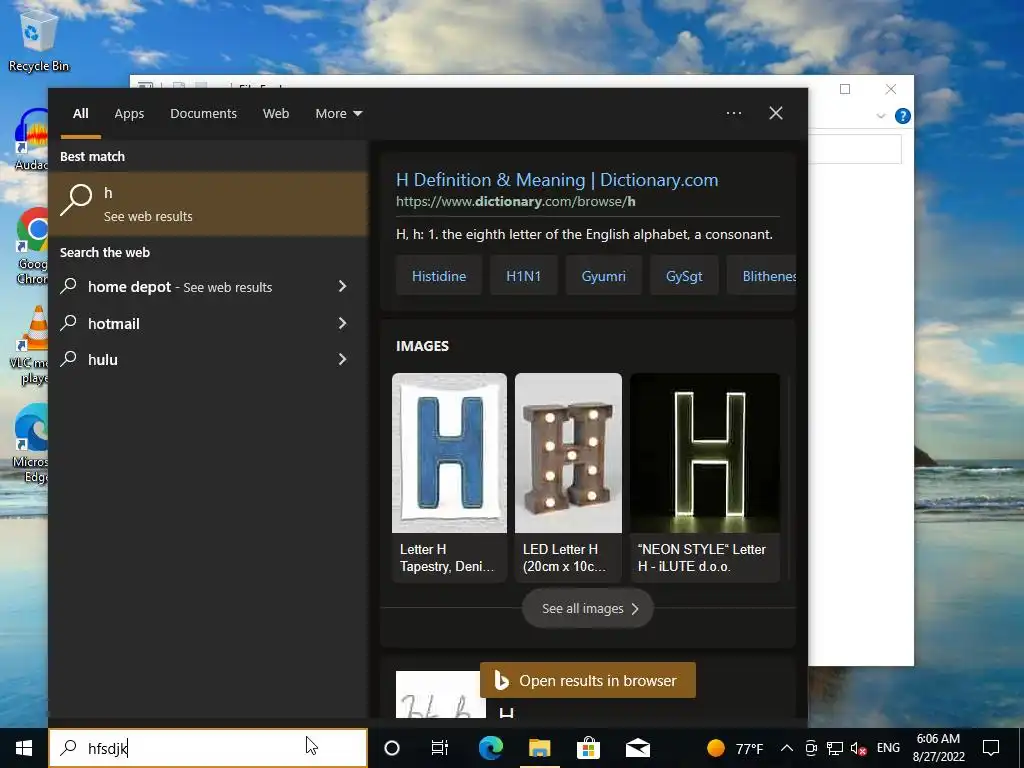Open the clock showing 6:06 AM
Image resolution: width=1024 pixels, height=768 pixels.
pos(938,748)
